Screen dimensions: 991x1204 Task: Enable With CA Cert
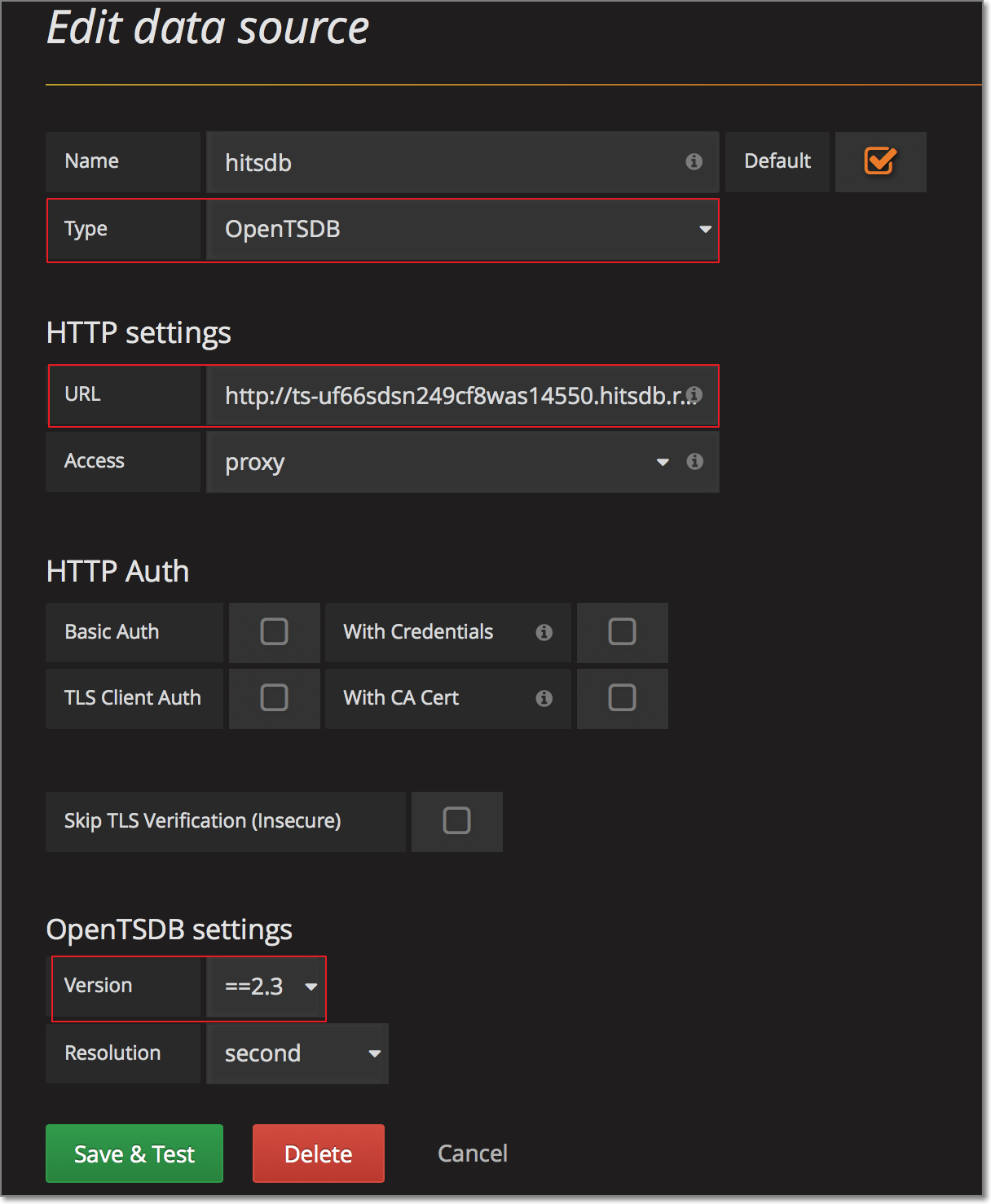coord(622,698)
